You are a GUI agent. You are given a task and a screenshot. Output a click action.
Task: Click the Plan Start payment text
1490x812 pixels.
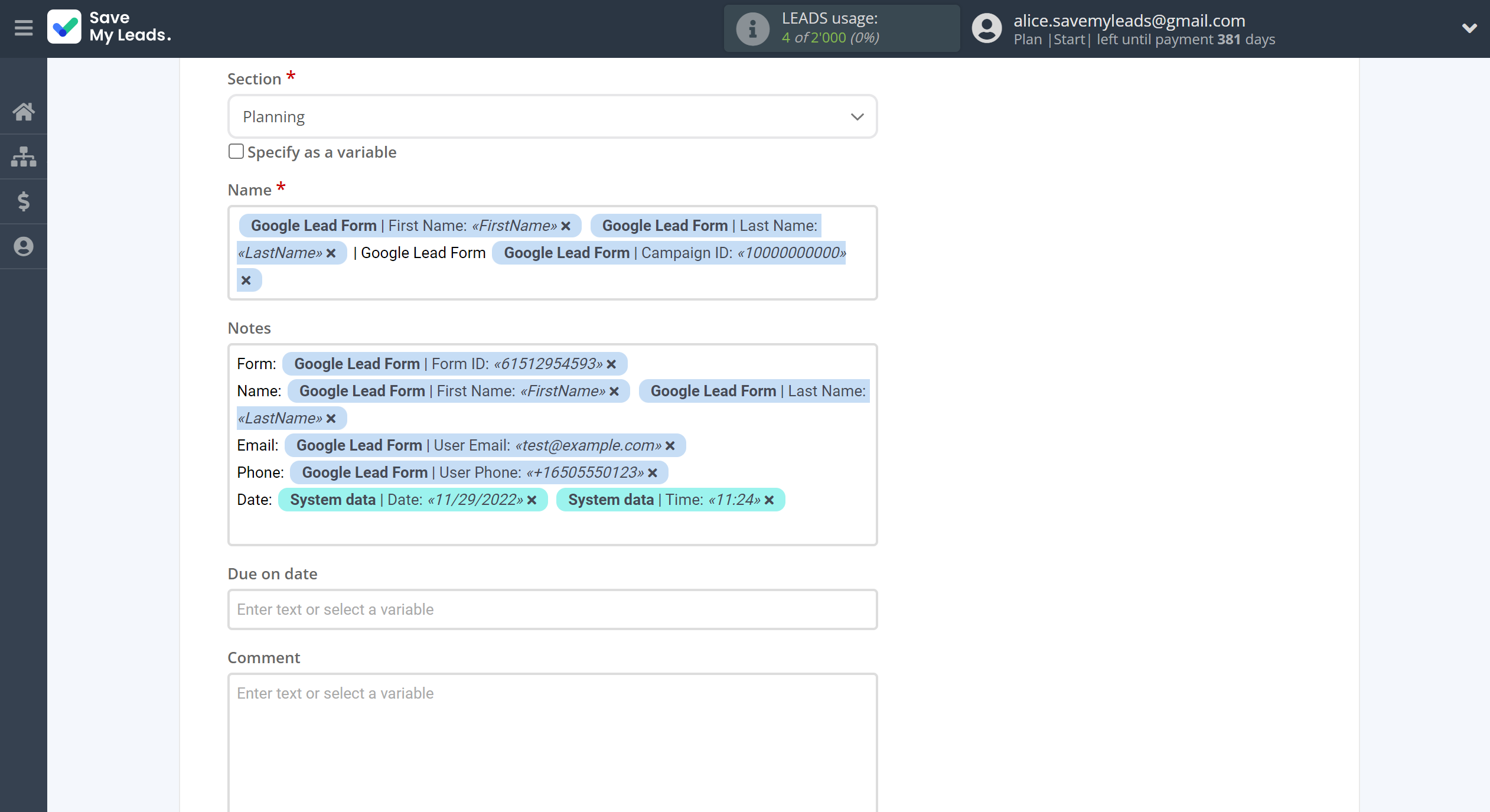point(1144,40)
